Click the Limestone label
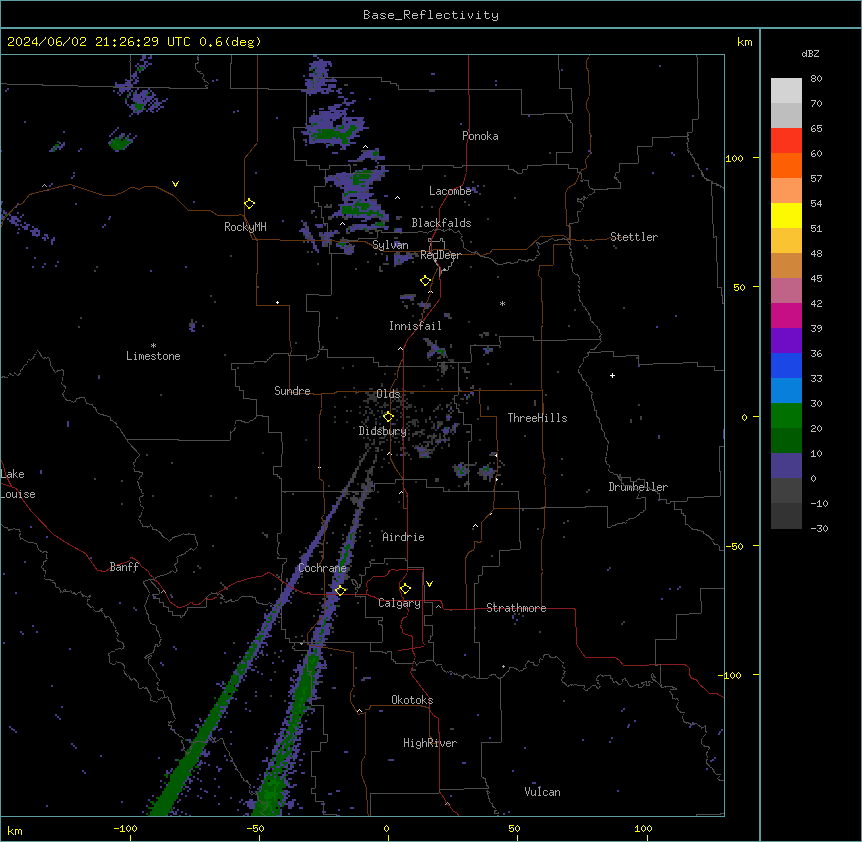 (153, 356)
